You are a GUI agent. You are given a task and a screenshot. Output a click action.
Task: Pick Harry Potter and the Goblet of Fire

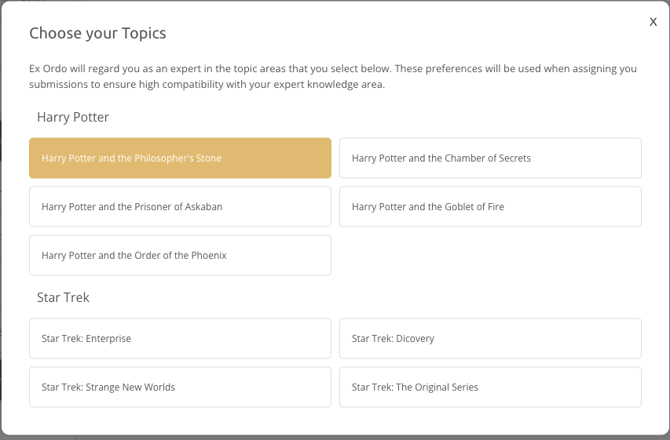pos(490,207)
